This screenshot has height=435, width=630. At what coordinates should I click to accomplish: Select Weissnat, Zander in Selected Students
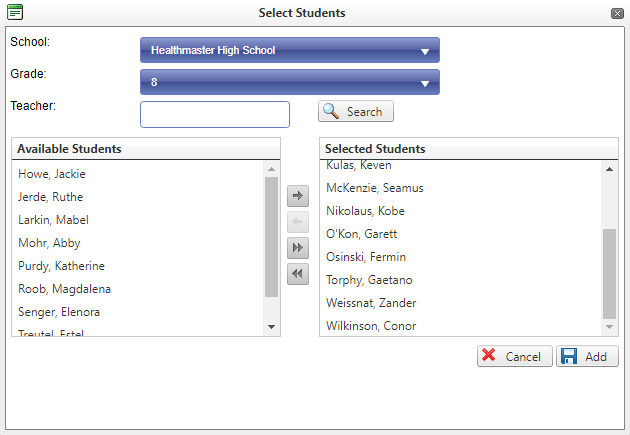(461, 303)
